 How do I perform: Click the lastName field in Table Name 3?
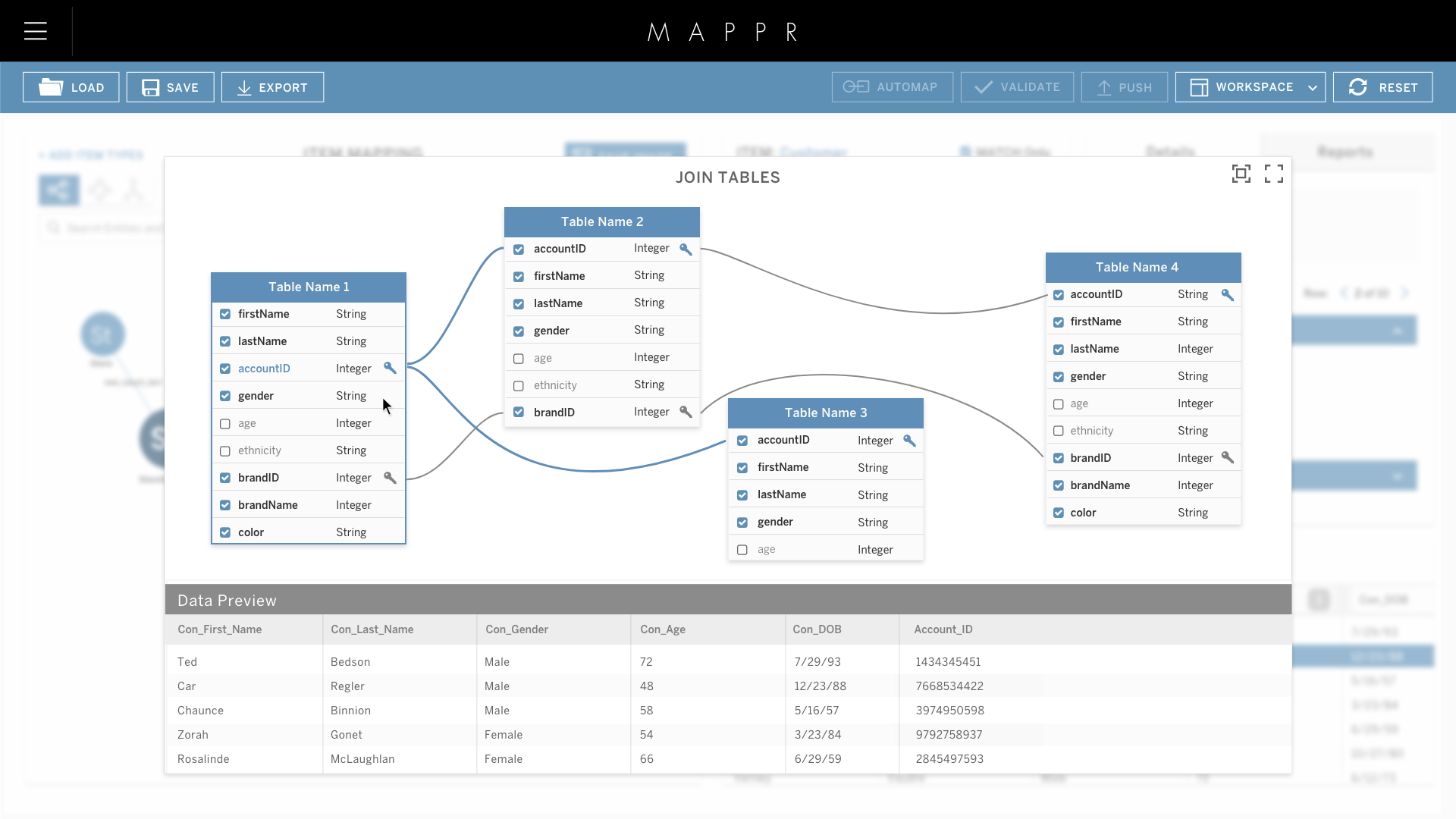tap(826, 494)
